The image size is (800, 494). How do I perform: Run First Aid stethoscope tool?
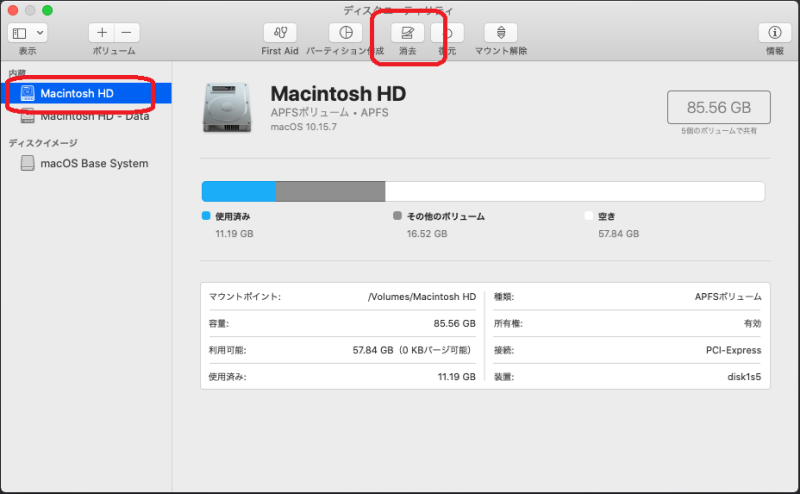tap(280, 33)
